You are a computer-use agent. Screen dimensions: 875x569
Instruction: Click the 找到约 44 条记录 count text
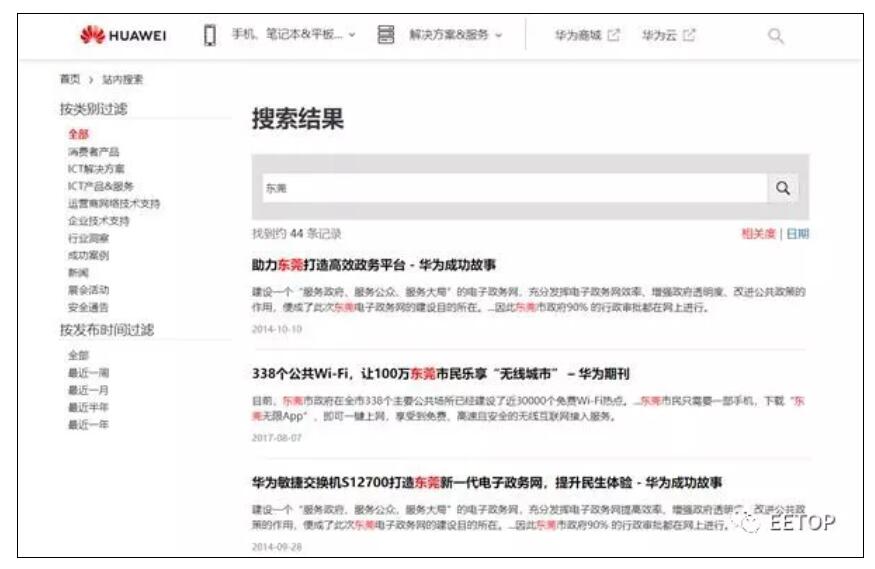tap(296, 233)
